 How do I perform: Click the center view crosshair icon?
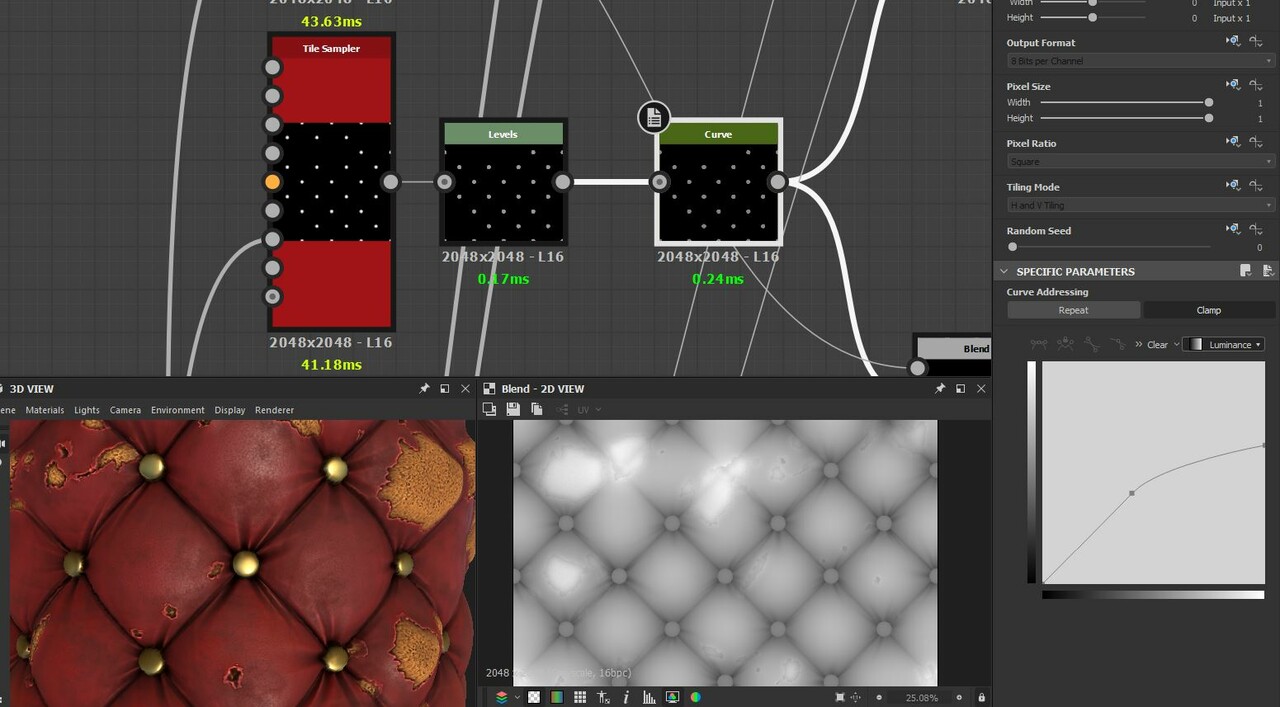(856, 697)
